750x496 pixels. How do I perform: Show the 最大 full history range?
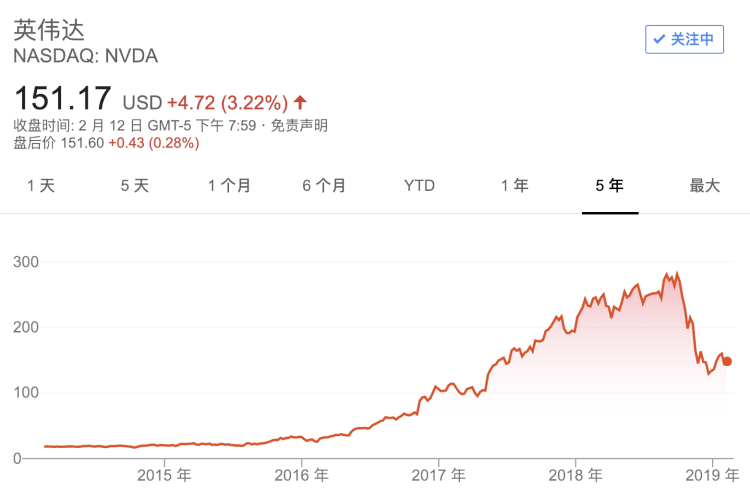pyautogui.click(x=705, y=186)
